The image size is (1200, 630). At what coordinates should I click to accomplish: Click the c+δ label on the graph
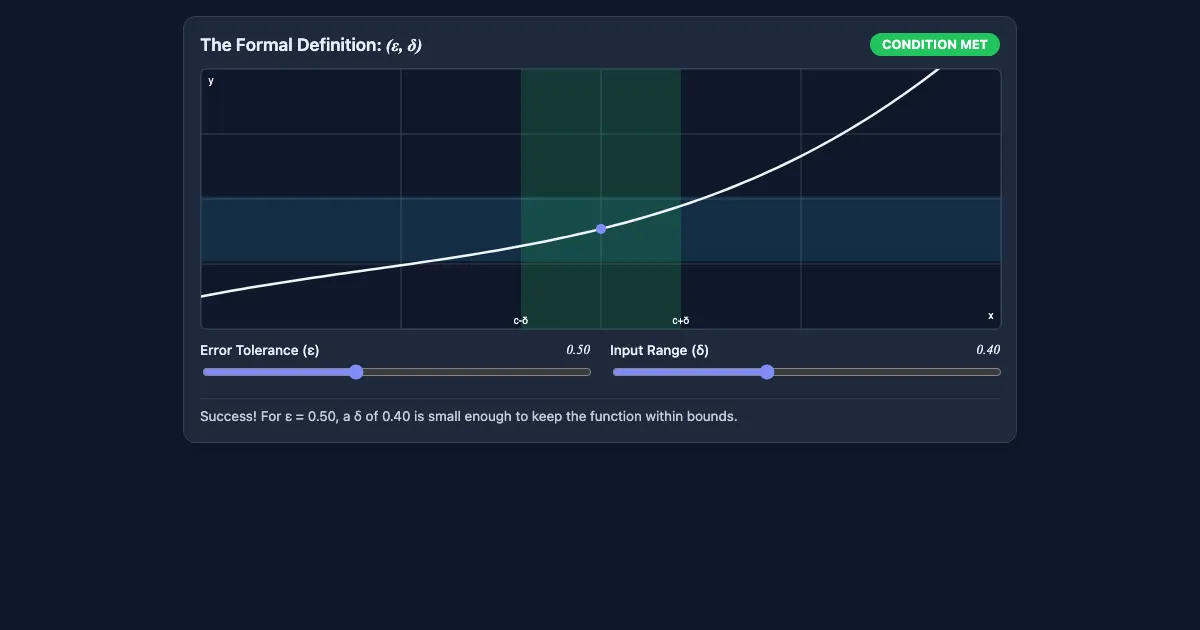tap(681, 321)
